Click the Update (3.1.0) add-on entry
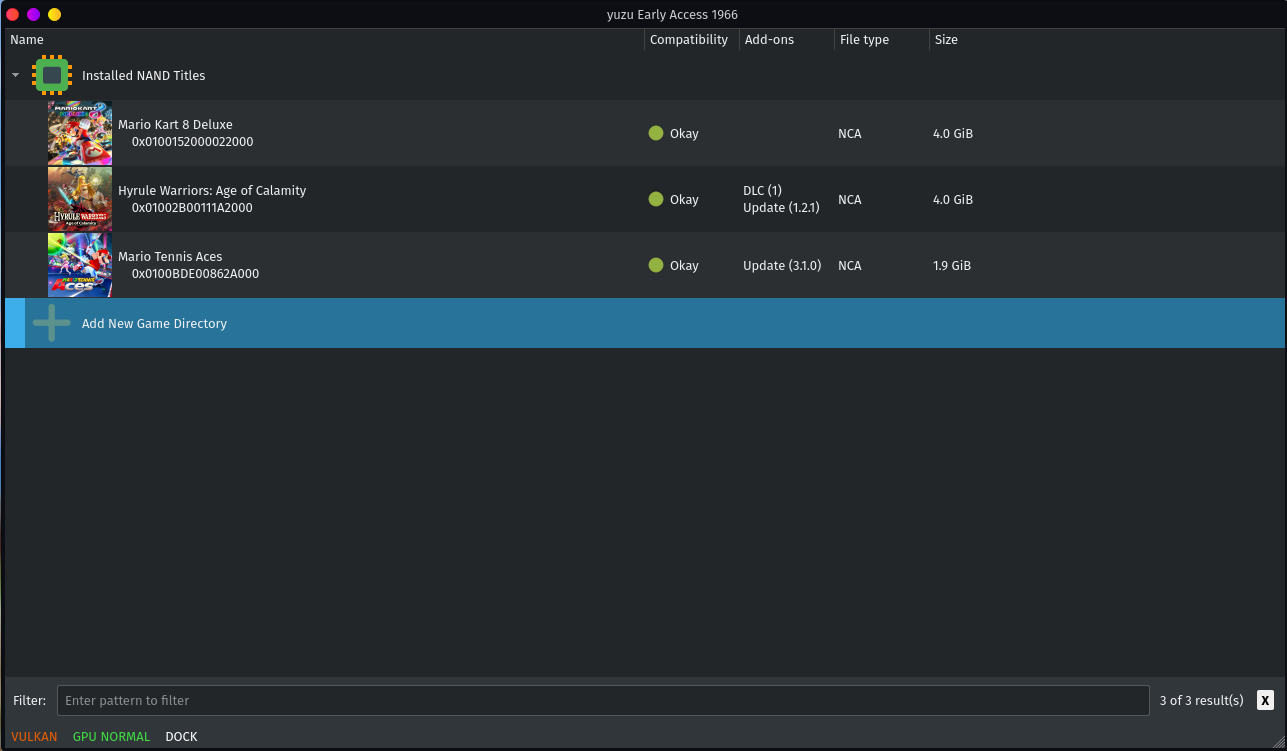Screen dimensions: 1287x751 pyautogui.click(x=782, y=266)
